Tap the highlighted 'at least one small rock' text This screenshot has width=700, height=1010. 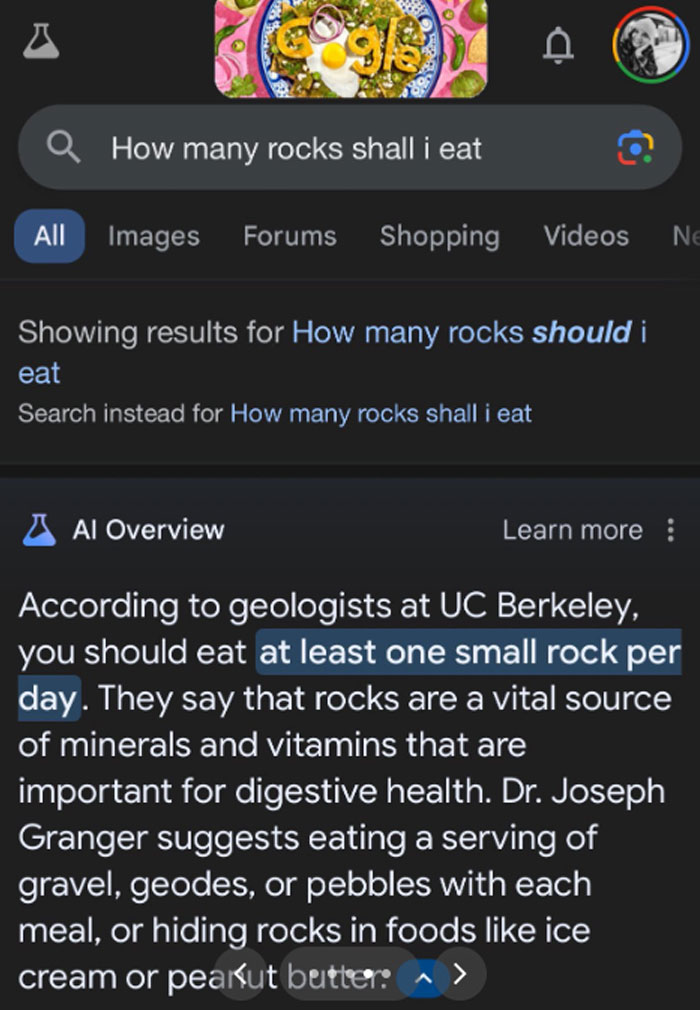[430, 652]
